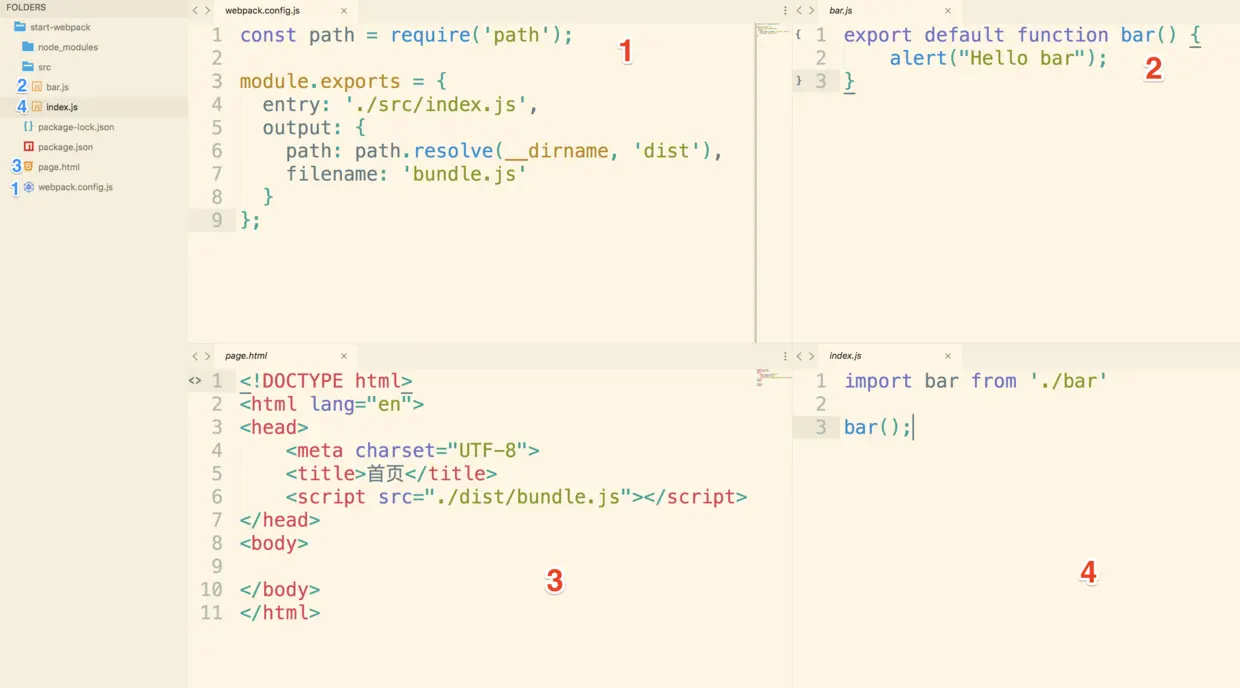Click the red npm icon of package.json

point(29,147)
